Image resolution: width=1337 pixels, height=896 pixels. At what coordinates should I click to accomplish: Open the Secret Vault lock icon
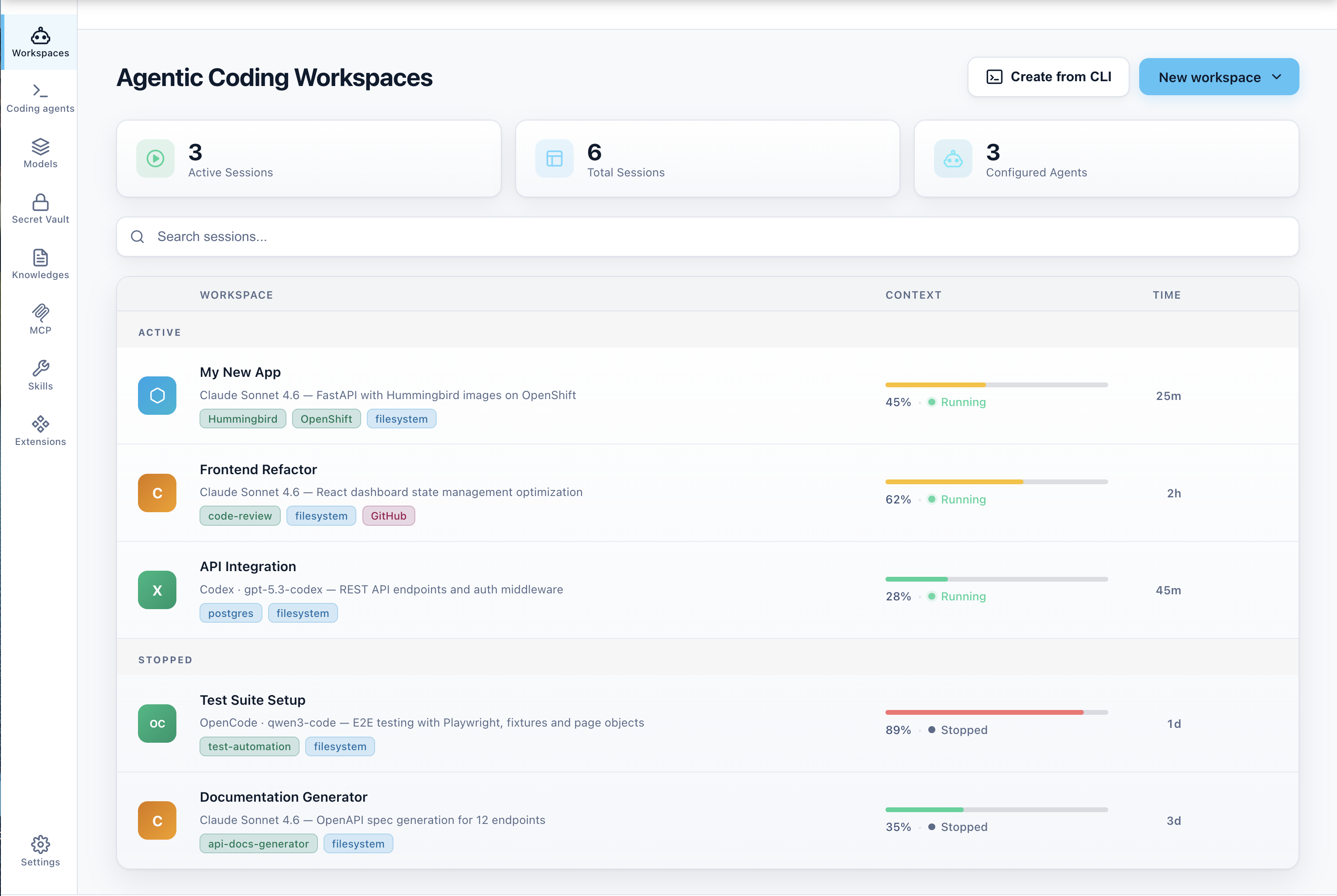pos(40,202)
